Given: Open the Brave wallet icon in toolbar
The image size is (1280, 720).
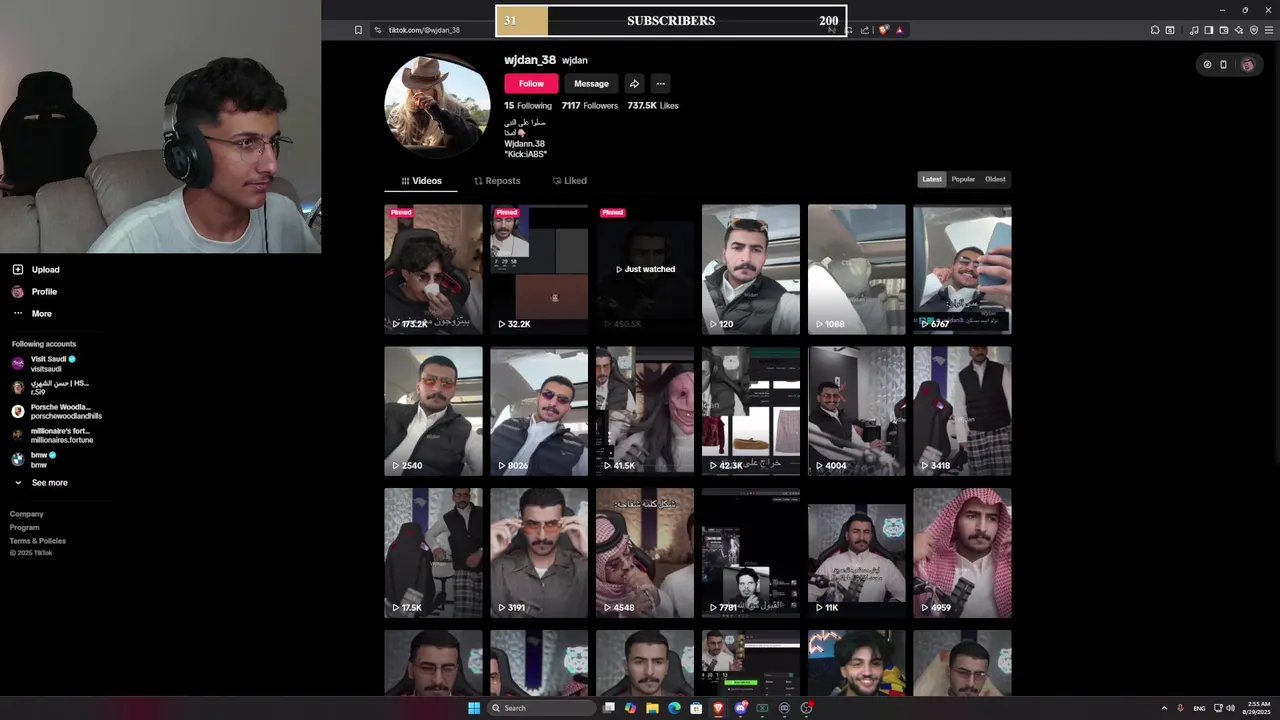Looking at the screenshot, I should point(1223,30).
